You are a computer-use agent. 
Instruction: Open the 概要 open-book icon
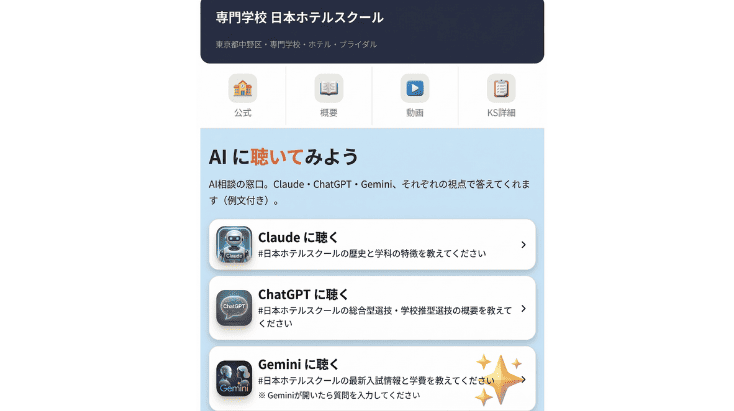329,88
